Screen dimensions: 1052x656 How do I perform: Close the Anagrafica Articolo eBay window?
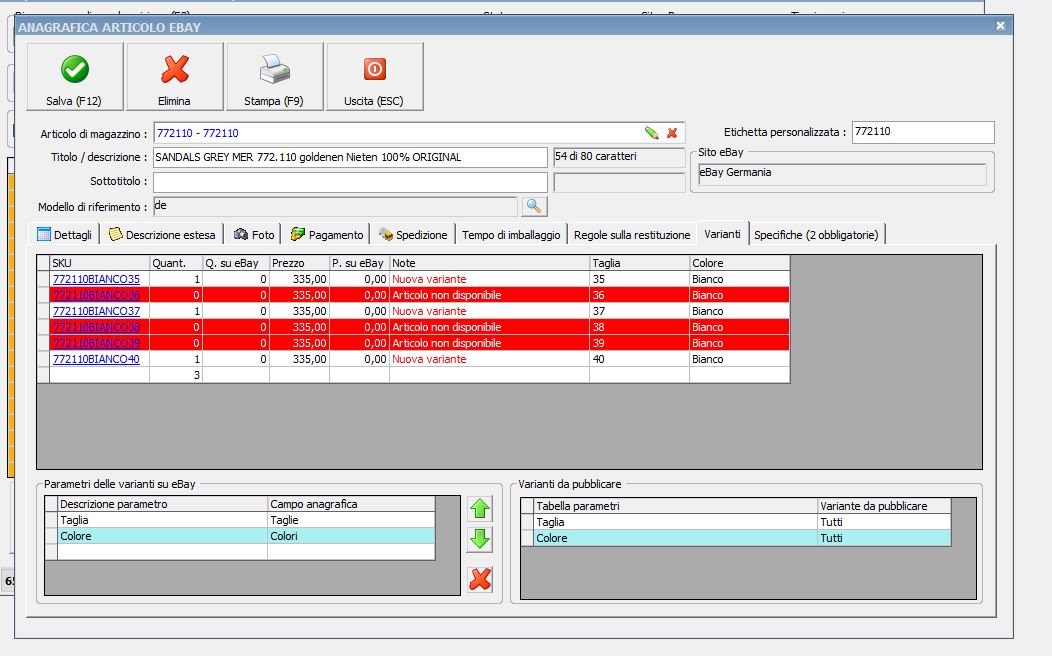tap(1000, 25)
